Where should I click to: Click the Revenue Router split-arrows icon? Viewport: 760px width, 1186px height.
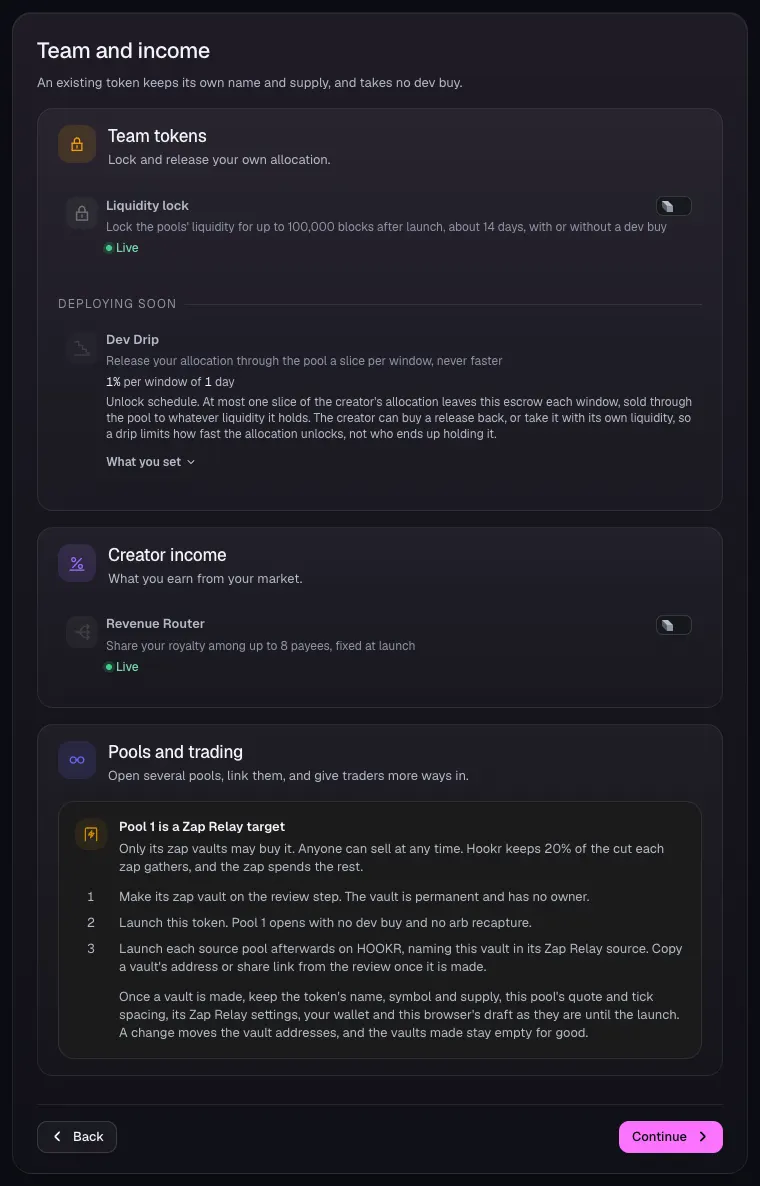(x=82, y=632)
